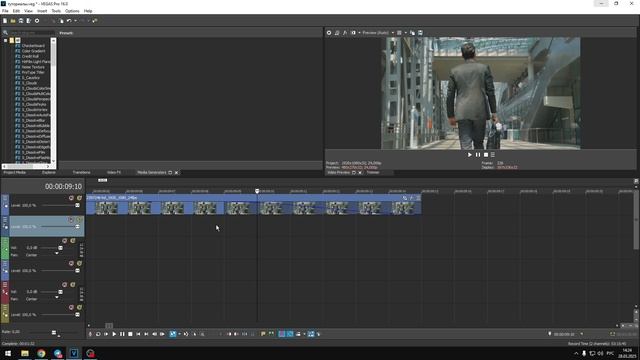The image size is (640, 360).
Task: Click the Paste icon in main toolbar
Action: (x=61, y=21)
